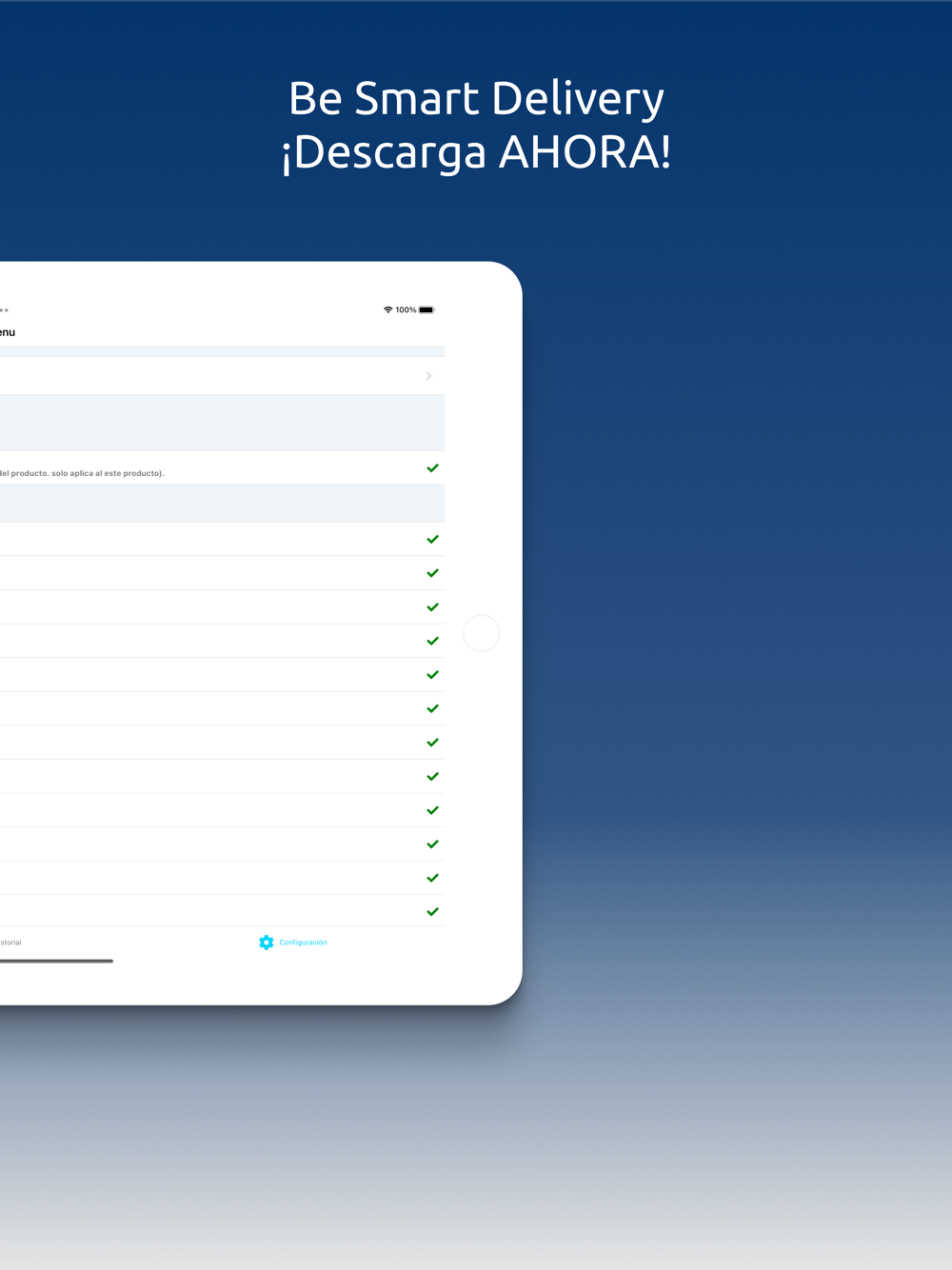Image resolution: width=952 pixels, height=1270 pixels.
Task: Click the 100% battery percentage text
Action: (406, 310)
